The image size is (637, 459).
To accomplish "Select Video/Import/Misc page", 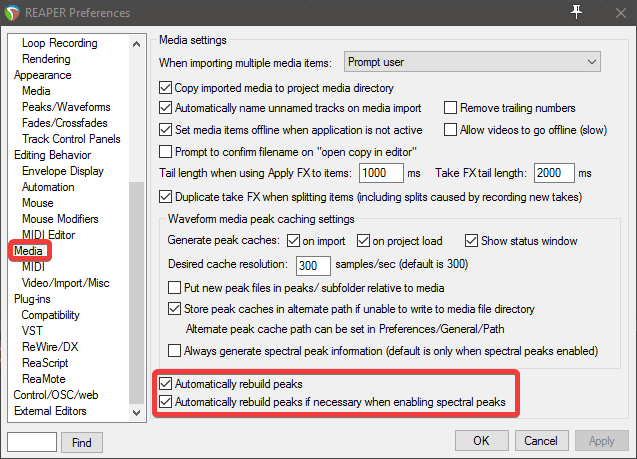I will [x=65, y=283].
